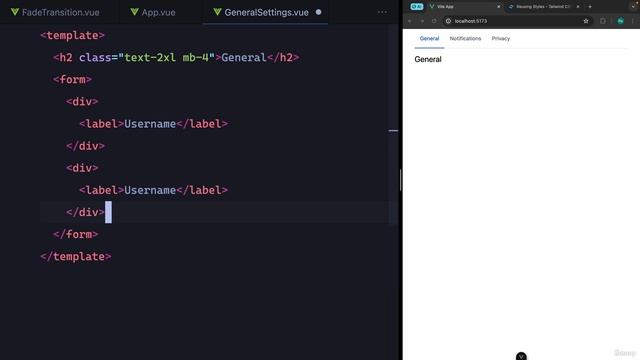The image size is (640, 360).
Task: Click the badge left of Vite App tab
Action: click(417, 7)
